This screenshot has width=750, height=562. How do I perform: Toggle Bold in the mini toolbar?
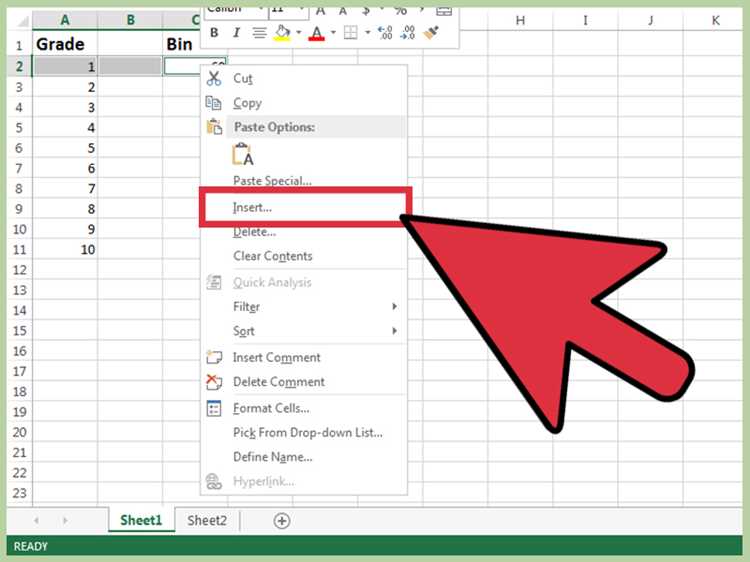click(x=214, y=33)
